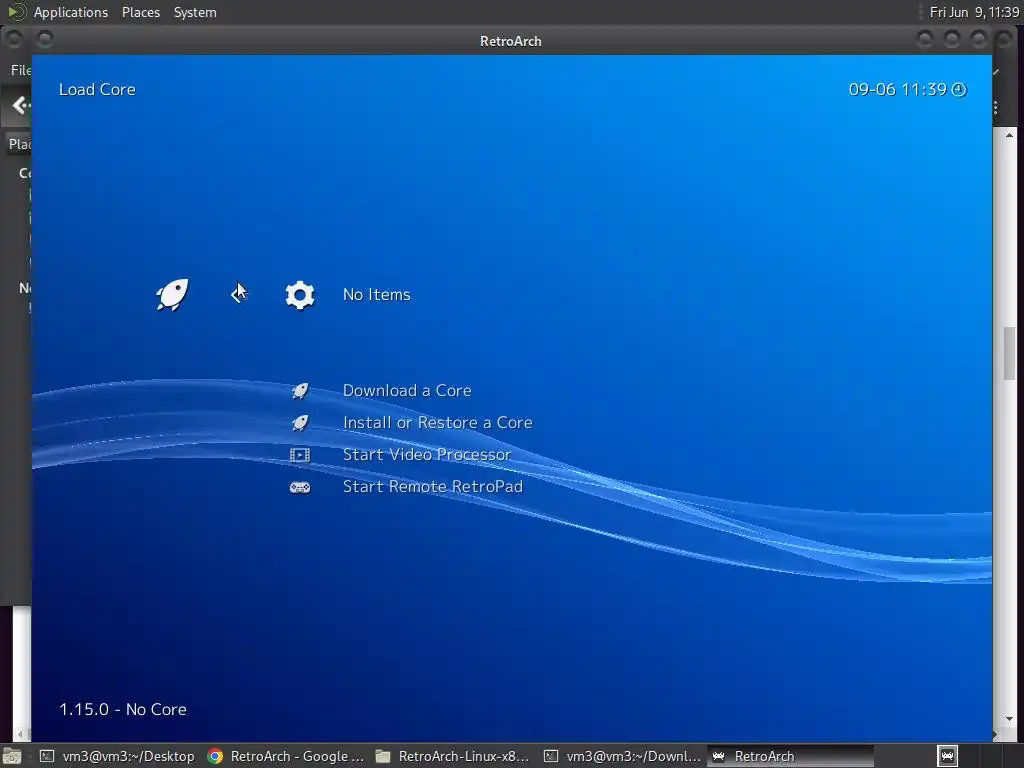Click the scrollbar down arrow of the background window
The image size is (1024, 768).
pos(1010,719)
